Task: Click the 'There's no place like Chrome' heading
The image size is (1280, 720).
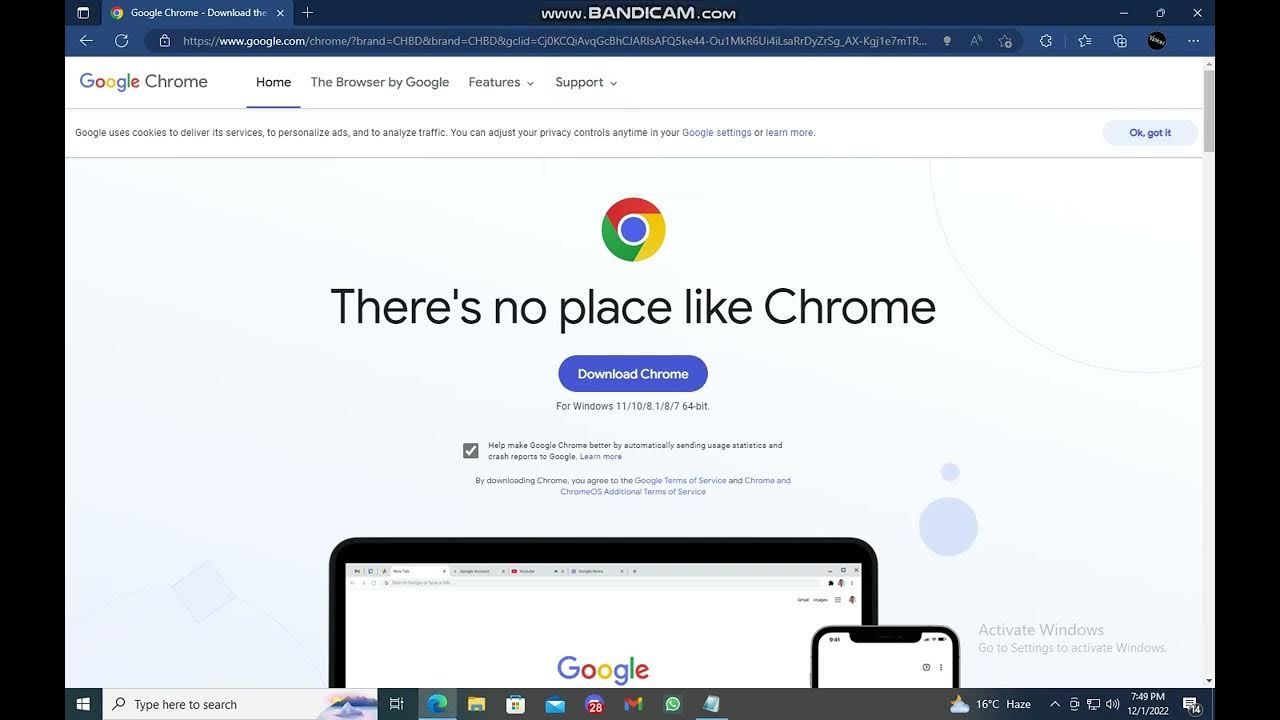Action: pos(633,307)
